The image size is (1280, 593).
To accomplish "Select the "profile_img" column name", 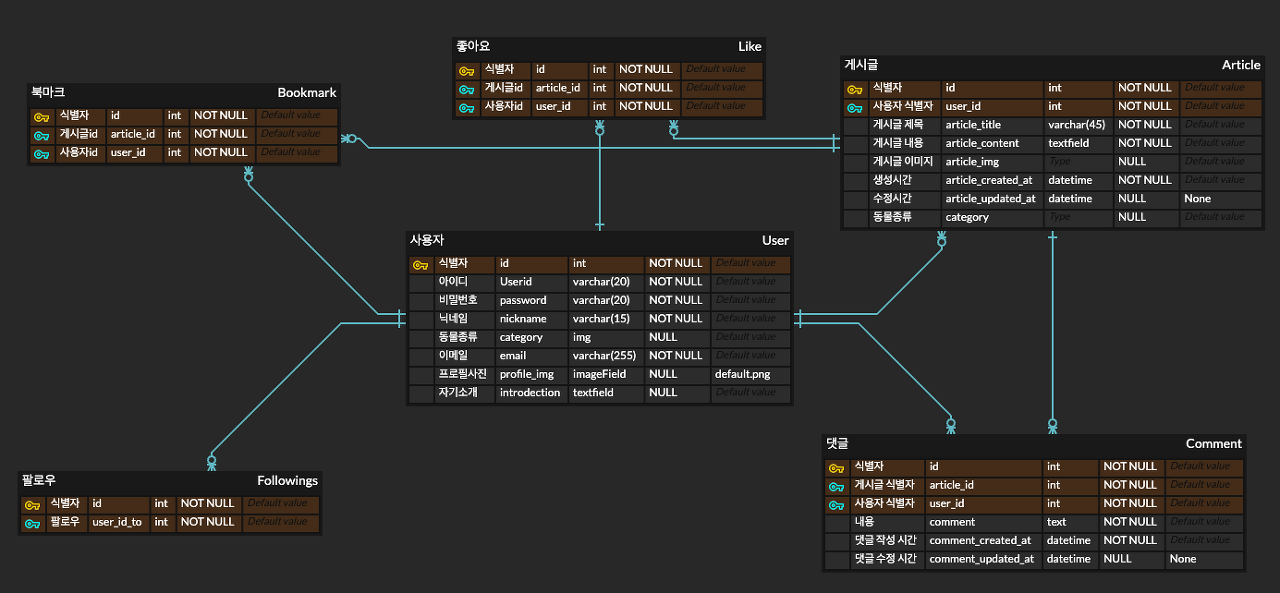I will [x=527, y=374].
